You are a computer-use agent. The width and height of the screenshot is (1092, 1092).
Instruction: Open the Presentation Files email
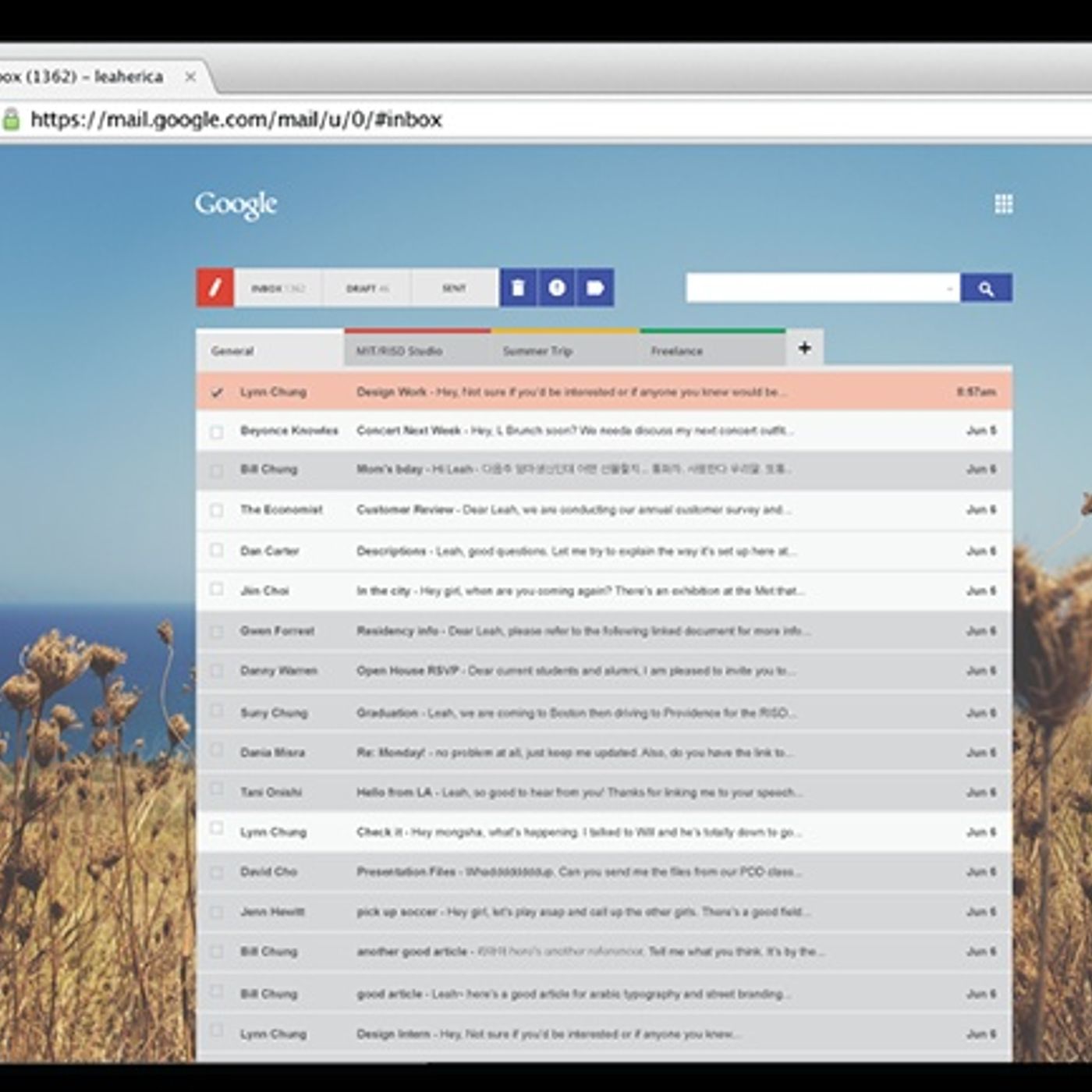click(x=604, y=871)
